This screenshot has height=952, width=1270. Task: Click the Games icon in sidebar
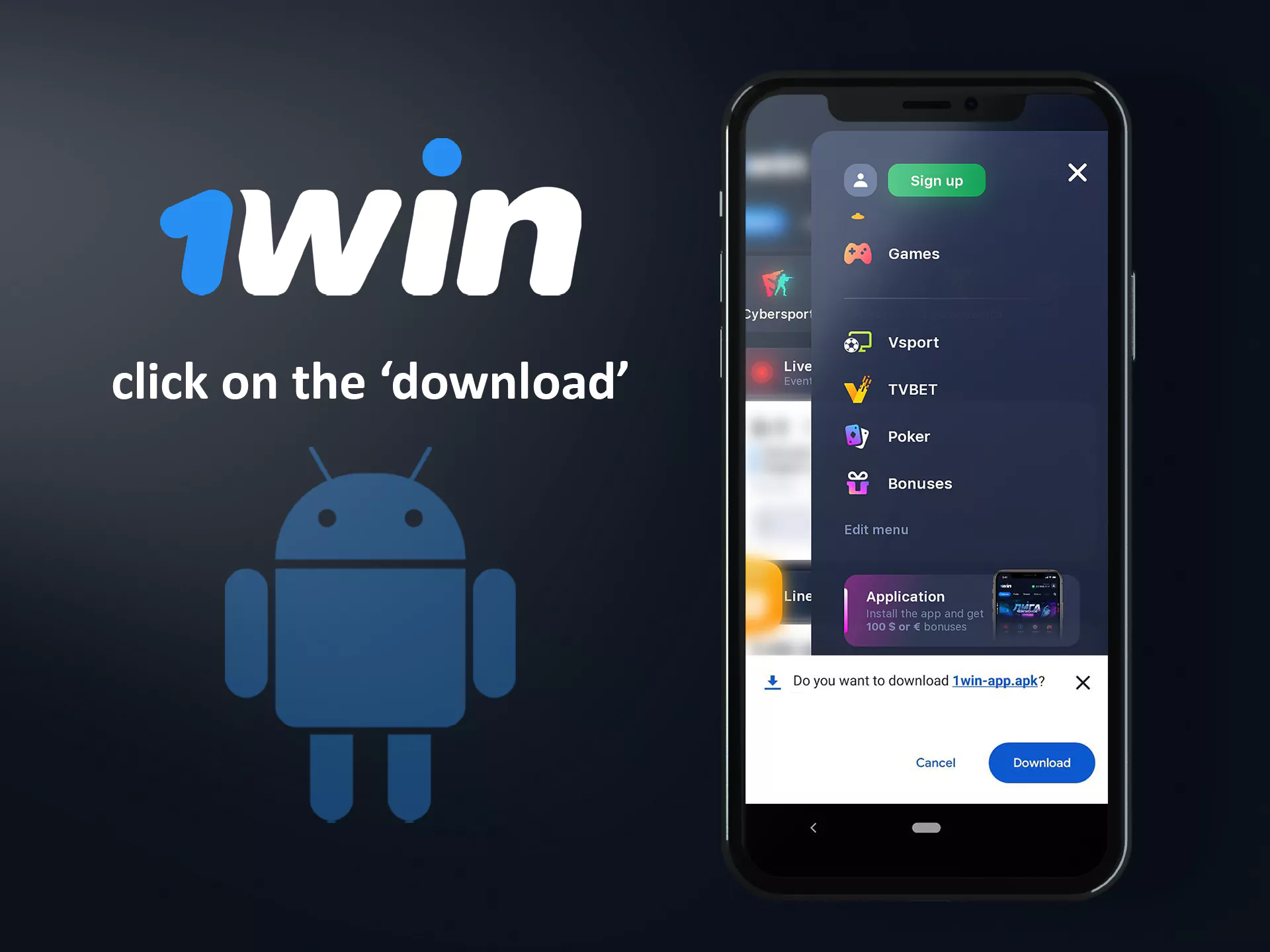point(857,252)
